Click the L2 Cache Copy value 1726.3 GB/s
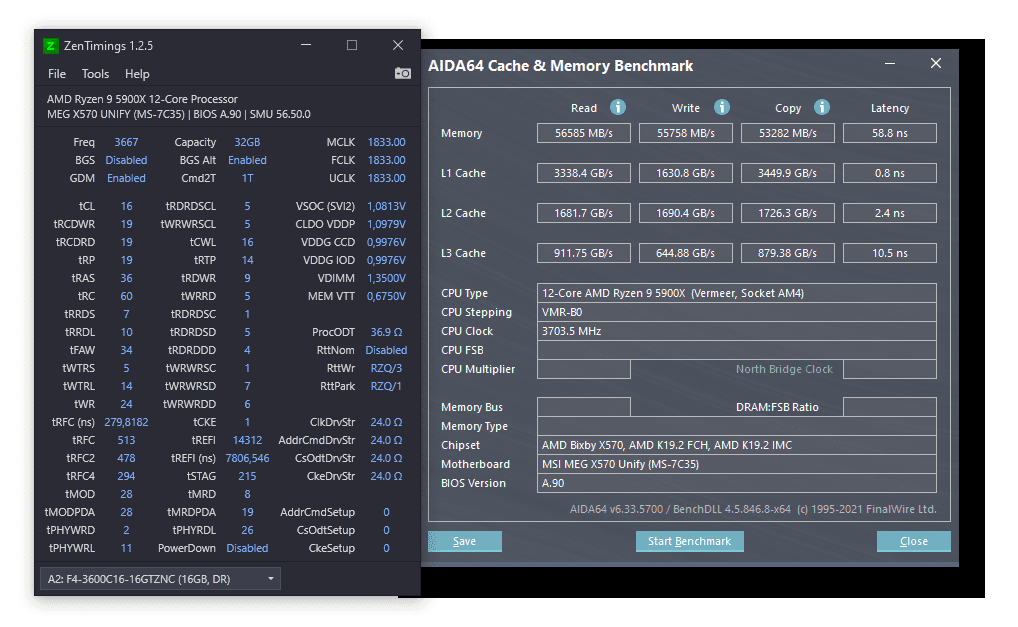 (x=788, y=213)
